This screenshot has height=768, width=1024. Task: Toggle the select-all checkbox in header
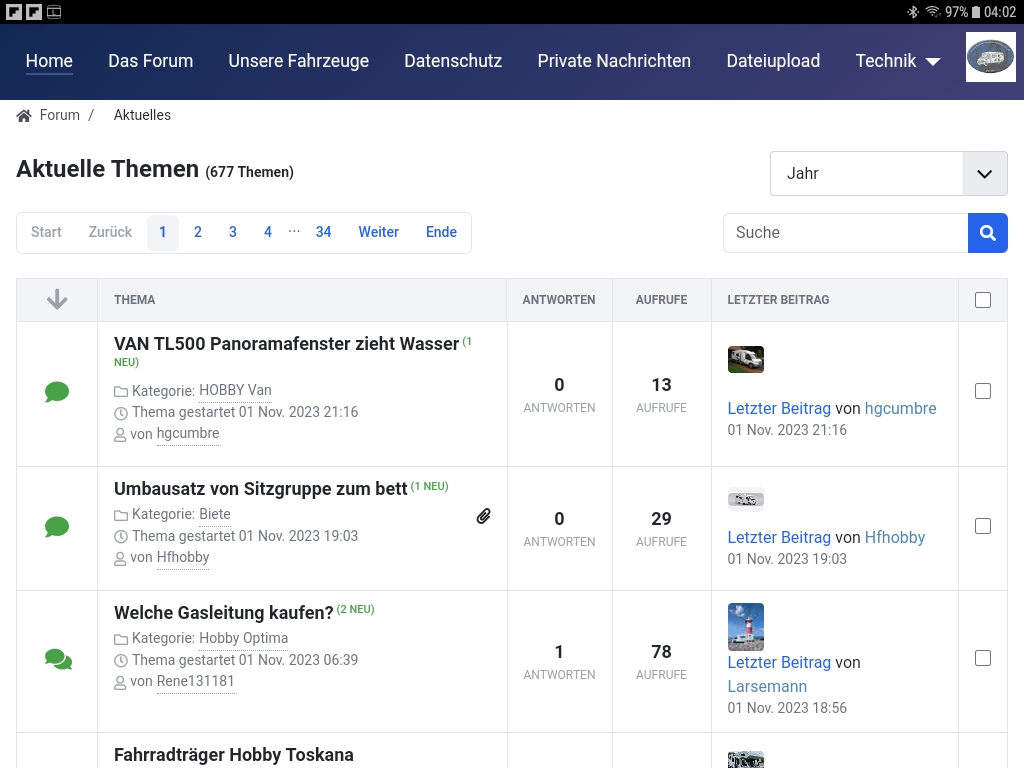tap(983, 300)
